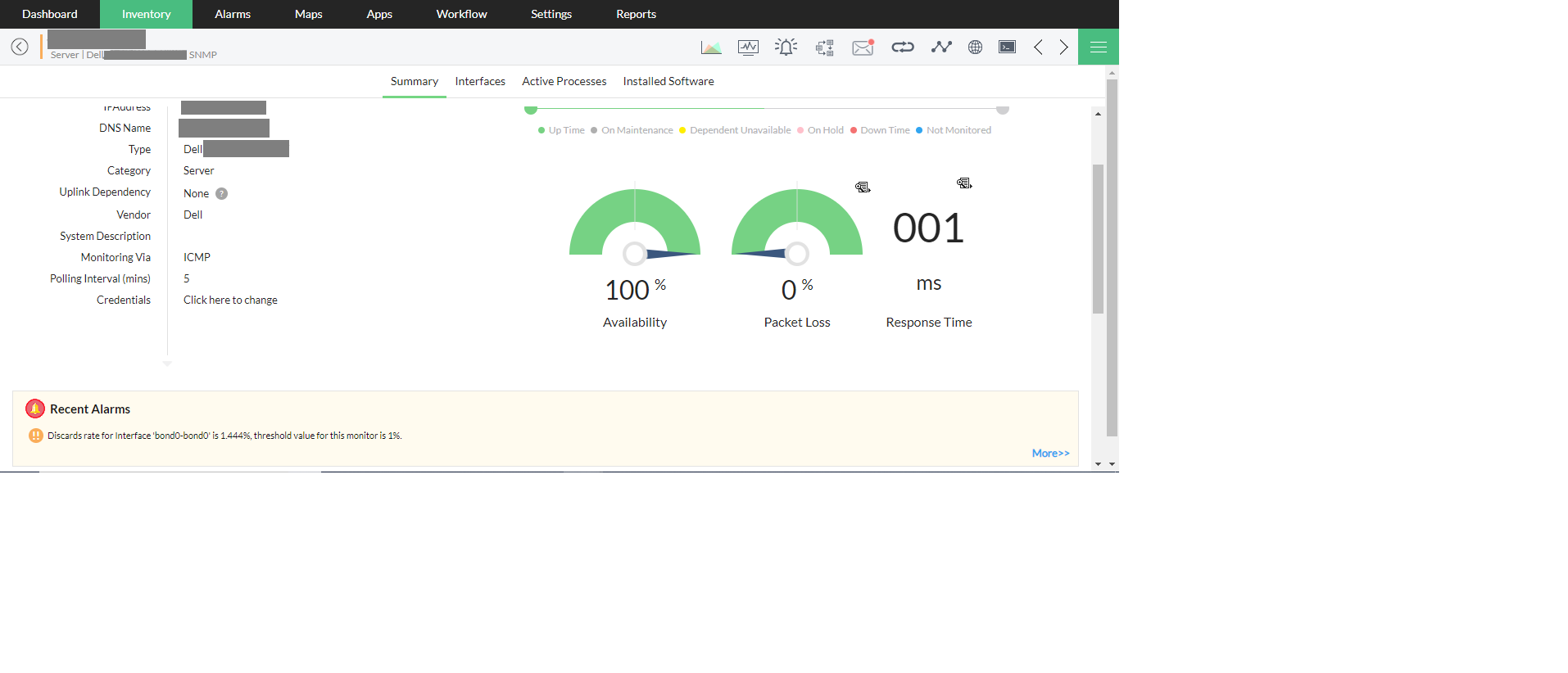Click the back arrow circle icon
1568x673 pixels.
point(20,47)
